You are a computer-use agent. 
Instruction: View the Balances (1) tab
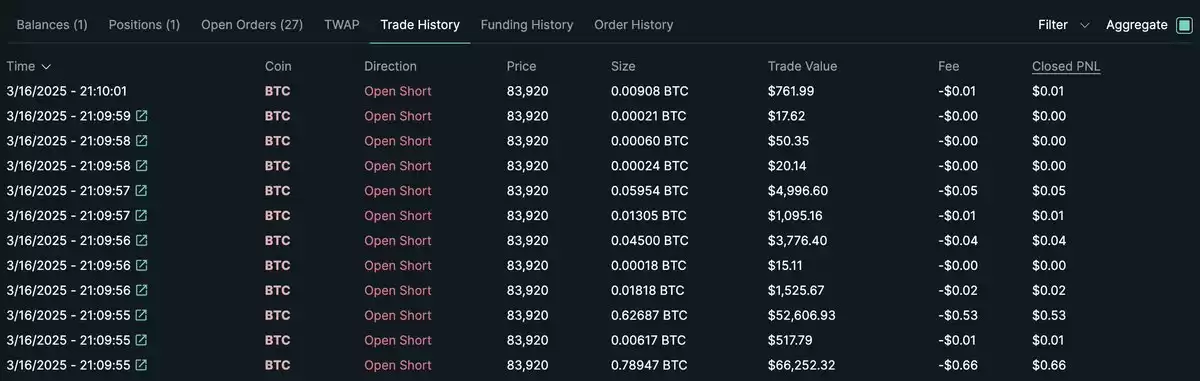52,25
